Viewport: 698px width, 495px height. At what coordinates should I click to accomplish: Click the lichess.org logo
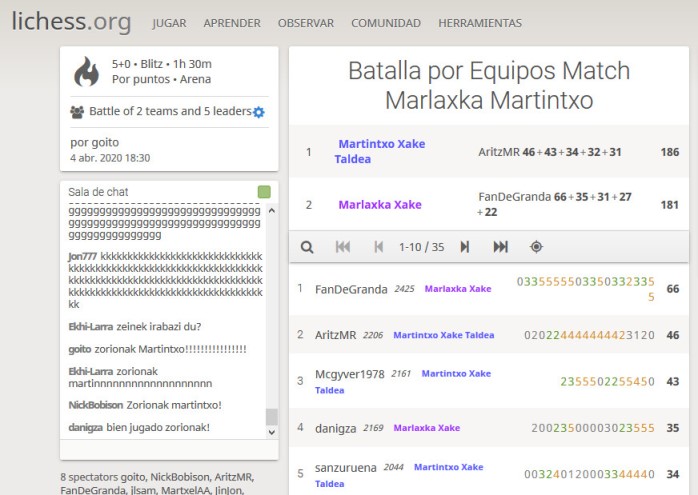click(72, 22)
